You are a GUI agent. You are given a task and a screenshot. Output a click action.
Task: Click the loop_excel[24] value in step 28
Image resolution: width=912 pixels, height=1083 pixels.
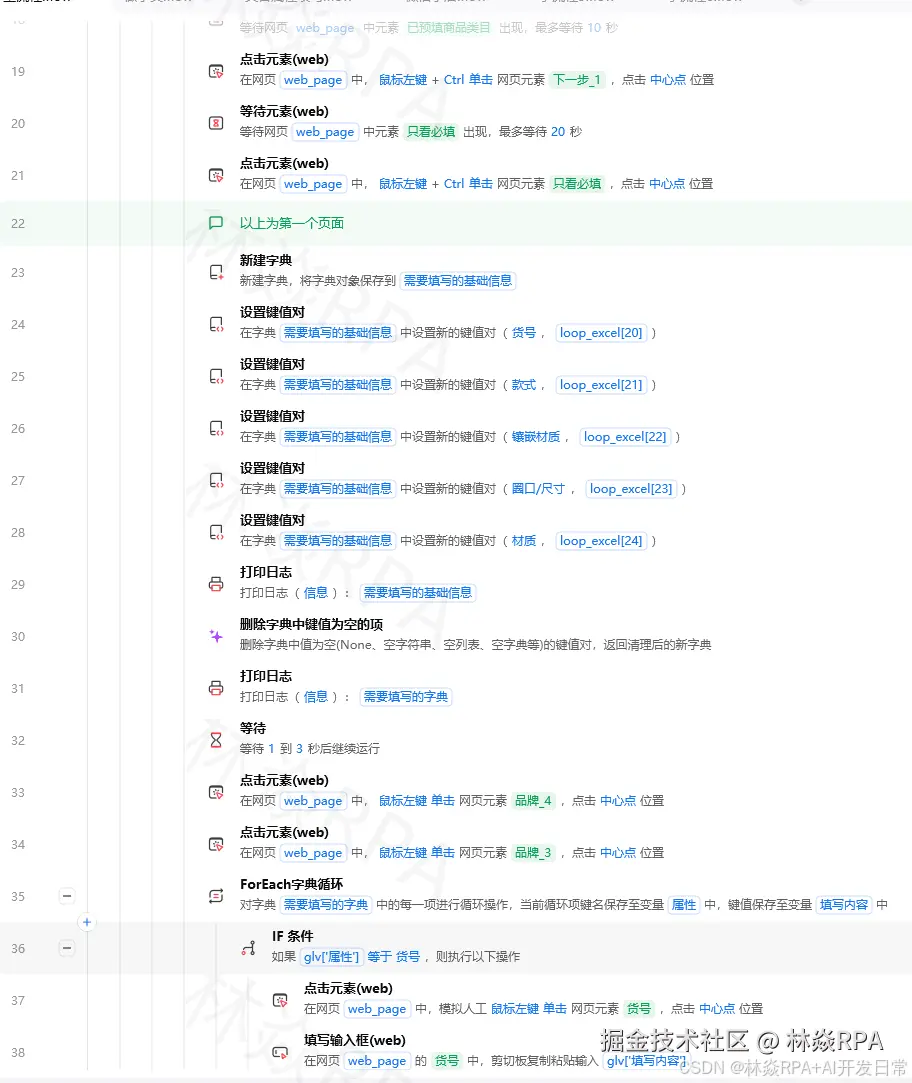pos(601,541)
